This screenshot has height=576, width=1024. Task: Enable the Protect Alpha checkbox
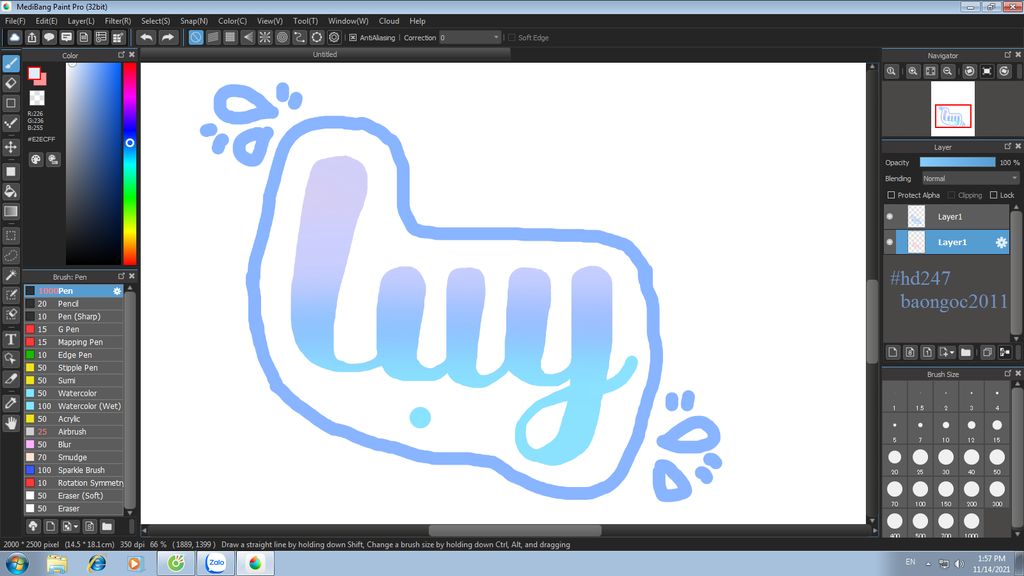click(891, 195)
